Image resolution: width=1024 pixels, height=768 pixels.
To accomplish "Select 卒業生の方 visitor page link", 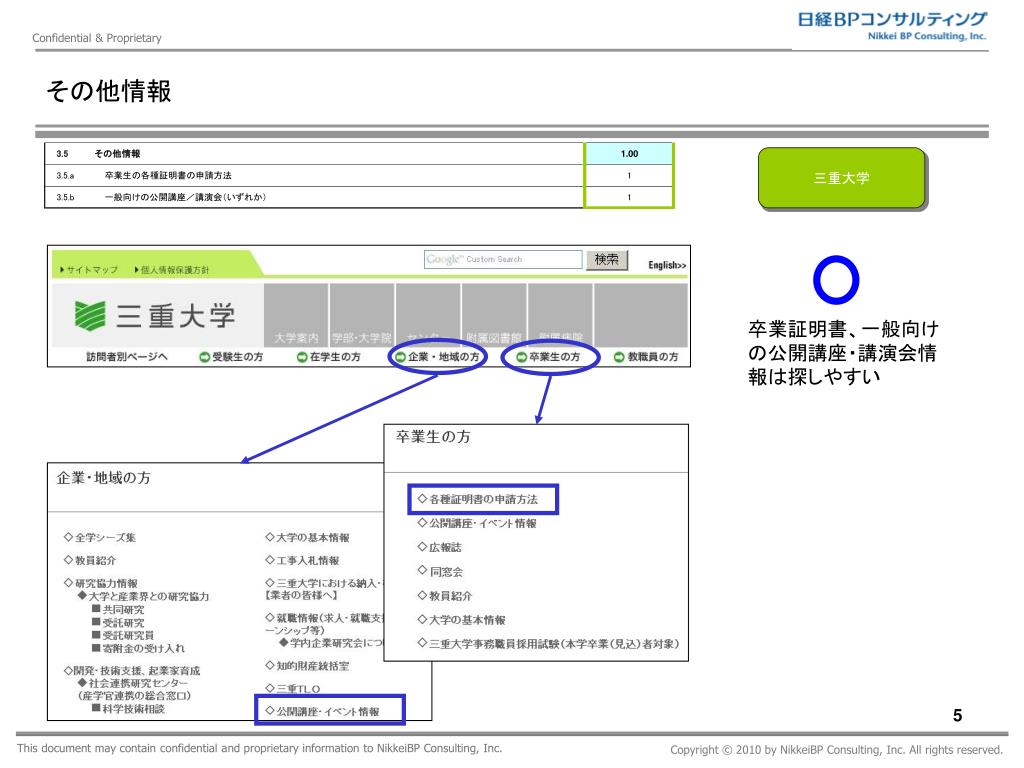I will [554, 357].
